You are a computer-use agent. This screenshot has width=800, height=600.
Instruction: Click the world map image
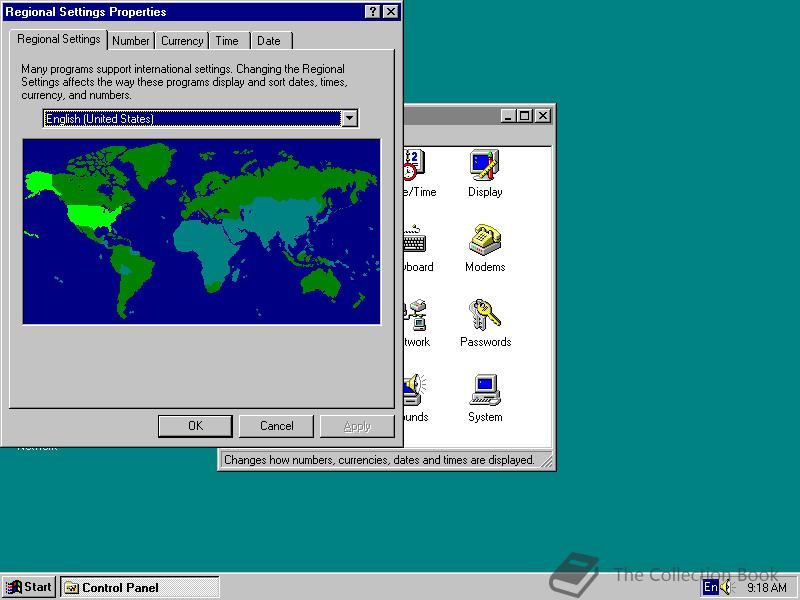point(202,232)
